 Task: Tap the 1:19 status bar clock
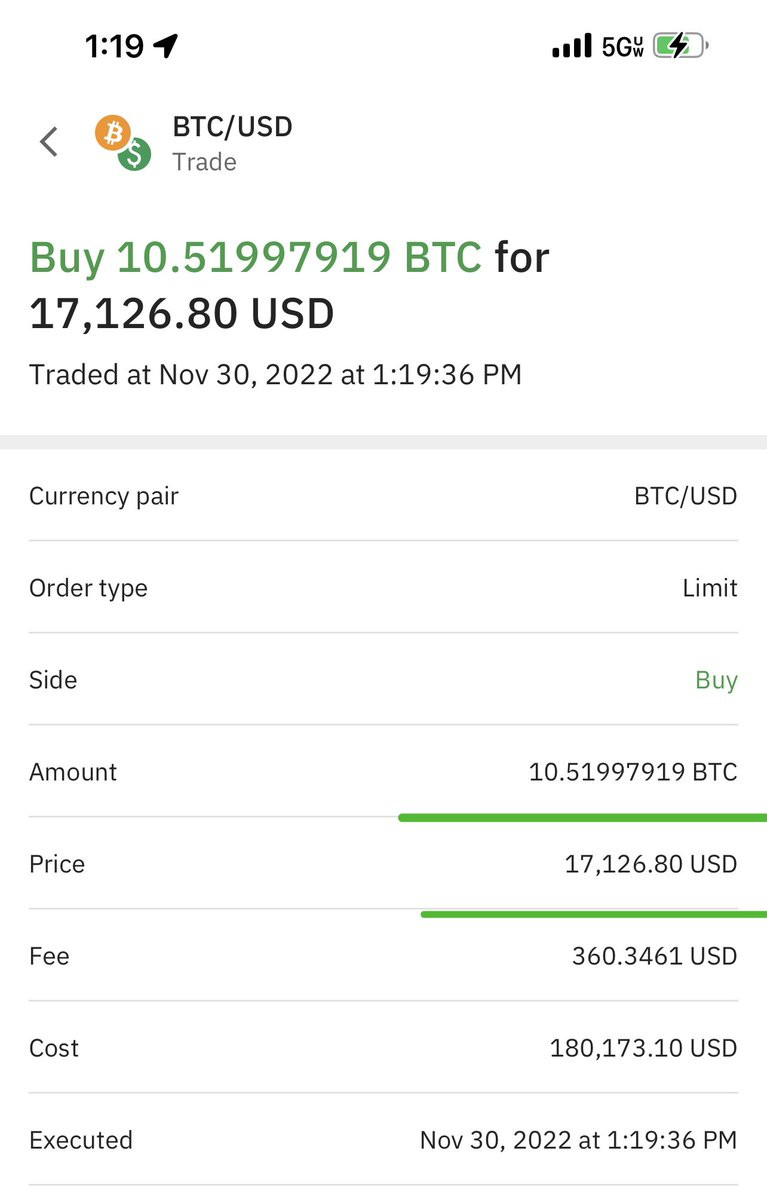pyautogui.click(x=114, y=46)
